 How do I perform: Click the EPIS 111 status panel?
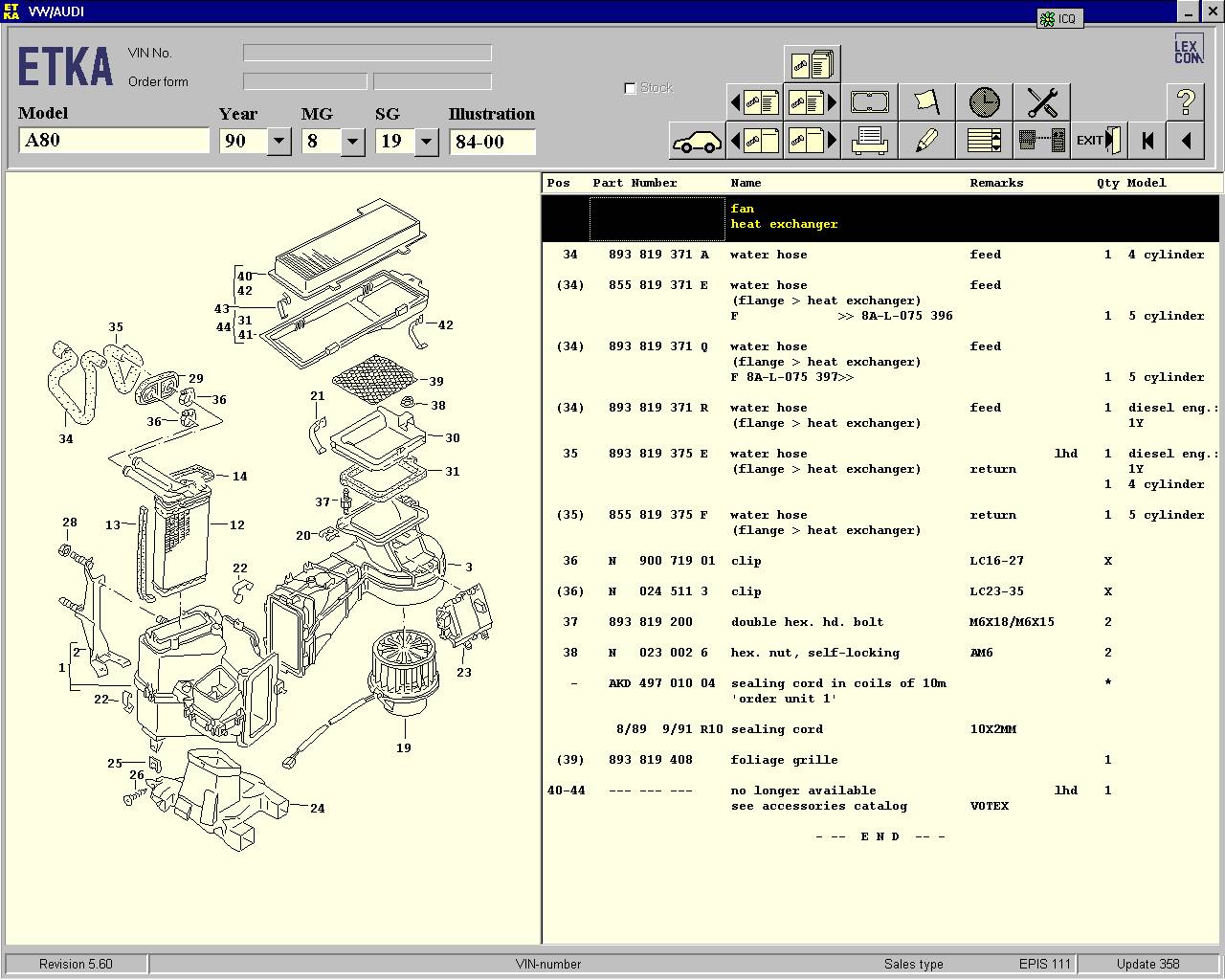1045,964
